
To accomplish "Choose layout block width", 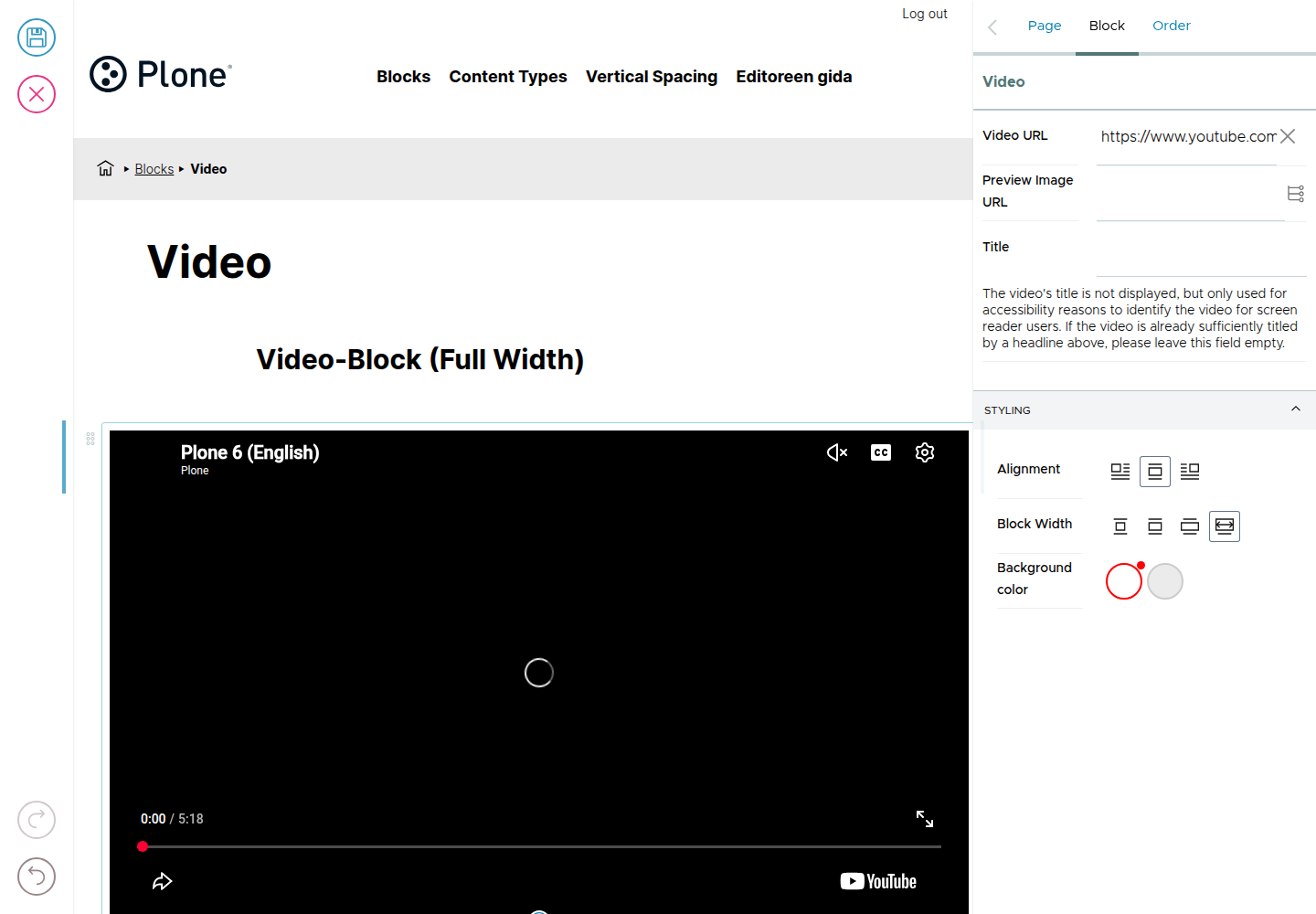I will [1190, 526].
